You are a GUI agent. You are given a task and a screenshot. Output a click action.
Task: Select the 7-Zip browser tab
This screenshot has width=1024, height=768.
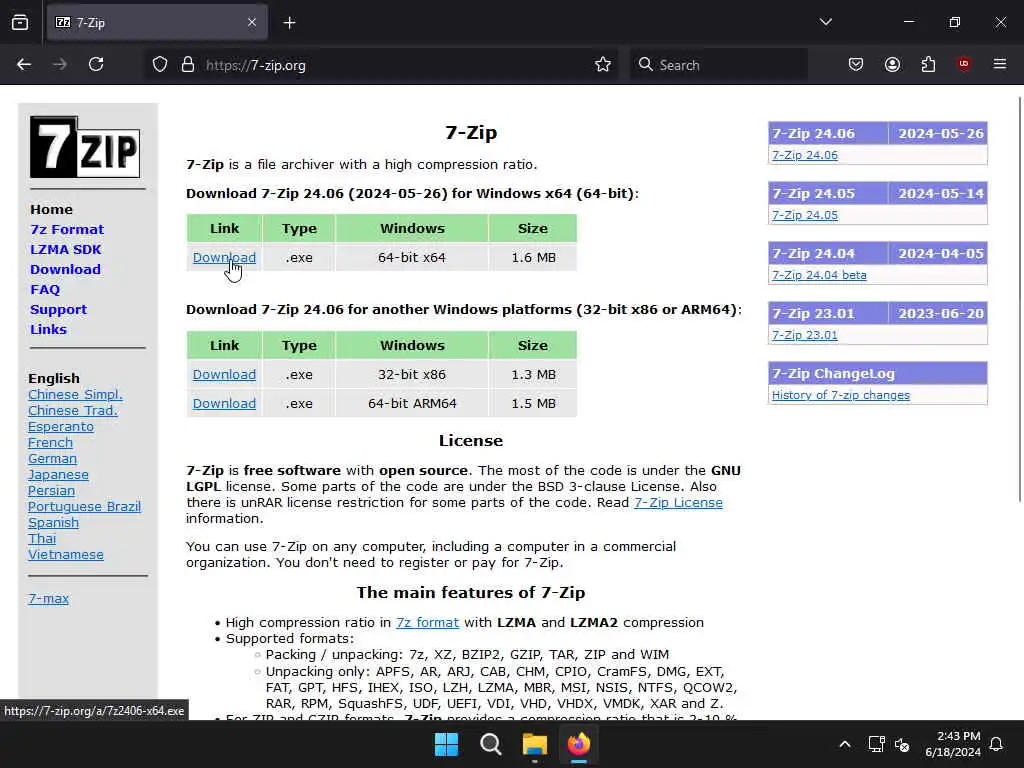pyautogui.click(x=157, y=23)
